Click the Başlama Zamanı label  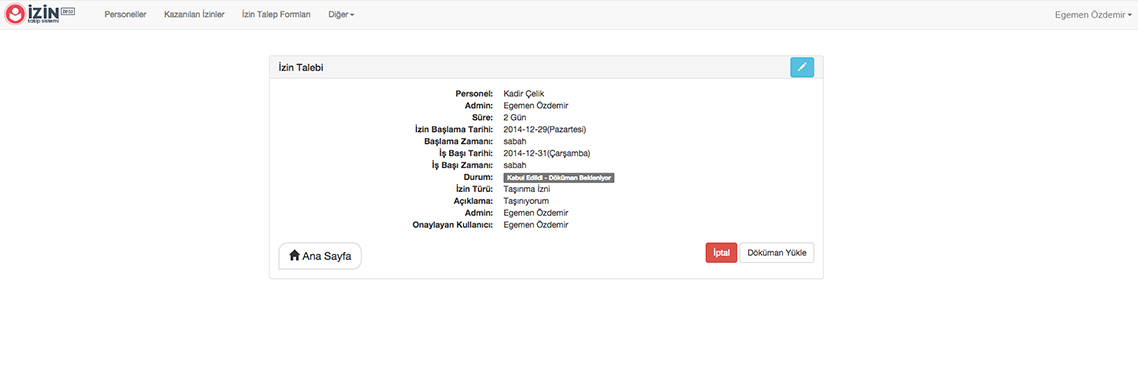pyautogui.click(x=459, y=141)
